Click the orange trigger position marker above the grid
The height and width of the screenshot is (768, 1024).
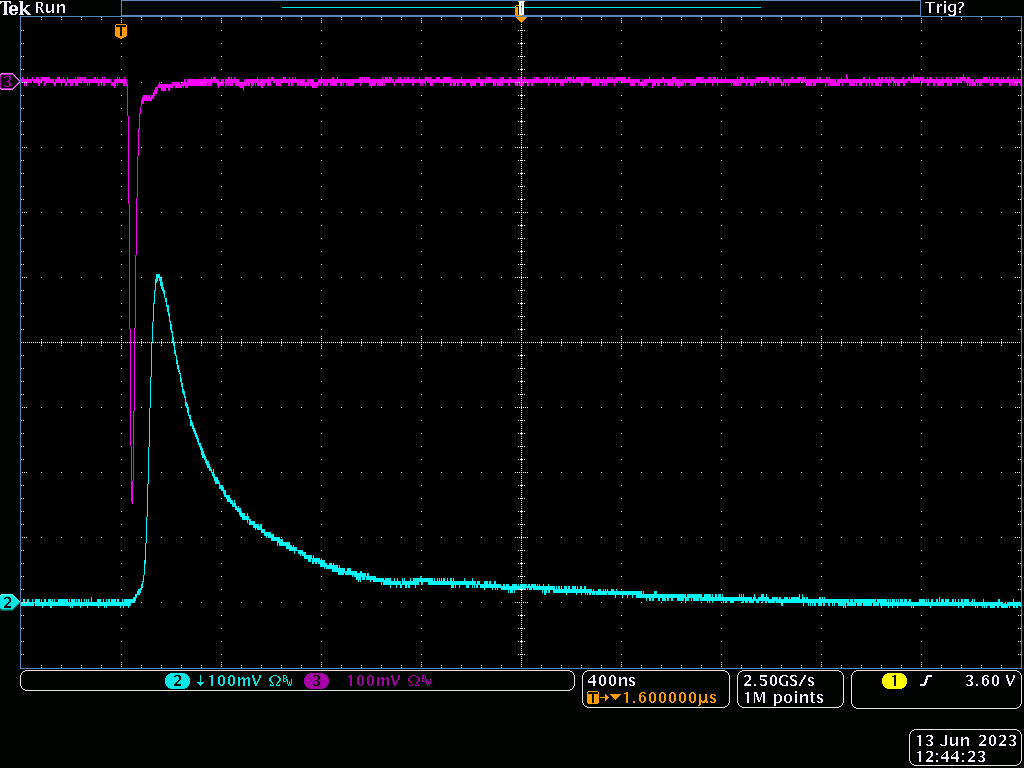(121, 31)
